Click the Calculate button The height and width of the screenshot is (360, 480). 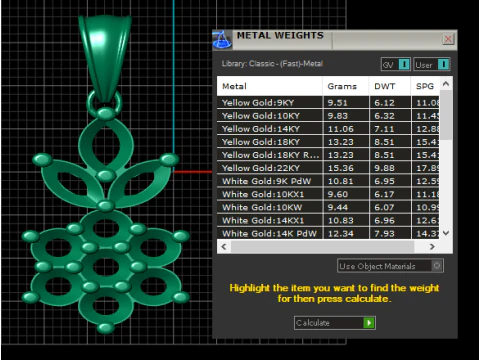tap(335, 323)
